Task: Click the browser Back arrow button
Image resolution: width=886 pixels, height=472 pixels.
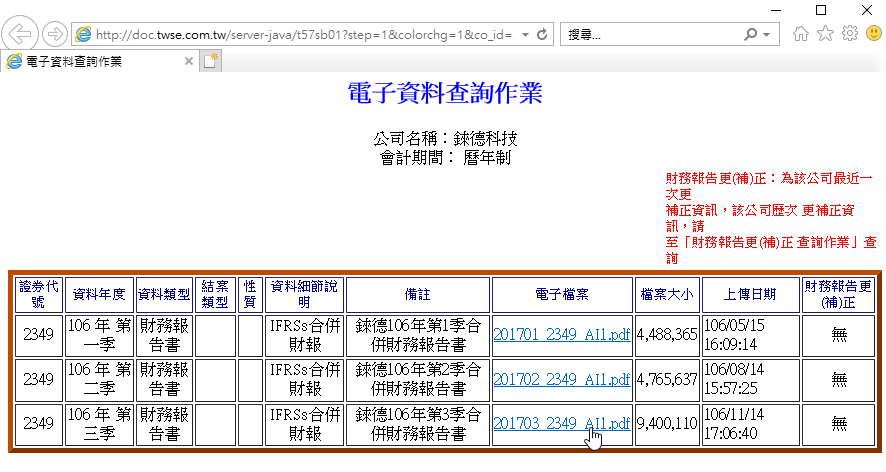Action: pyautogui.click(x=20, y=34)
